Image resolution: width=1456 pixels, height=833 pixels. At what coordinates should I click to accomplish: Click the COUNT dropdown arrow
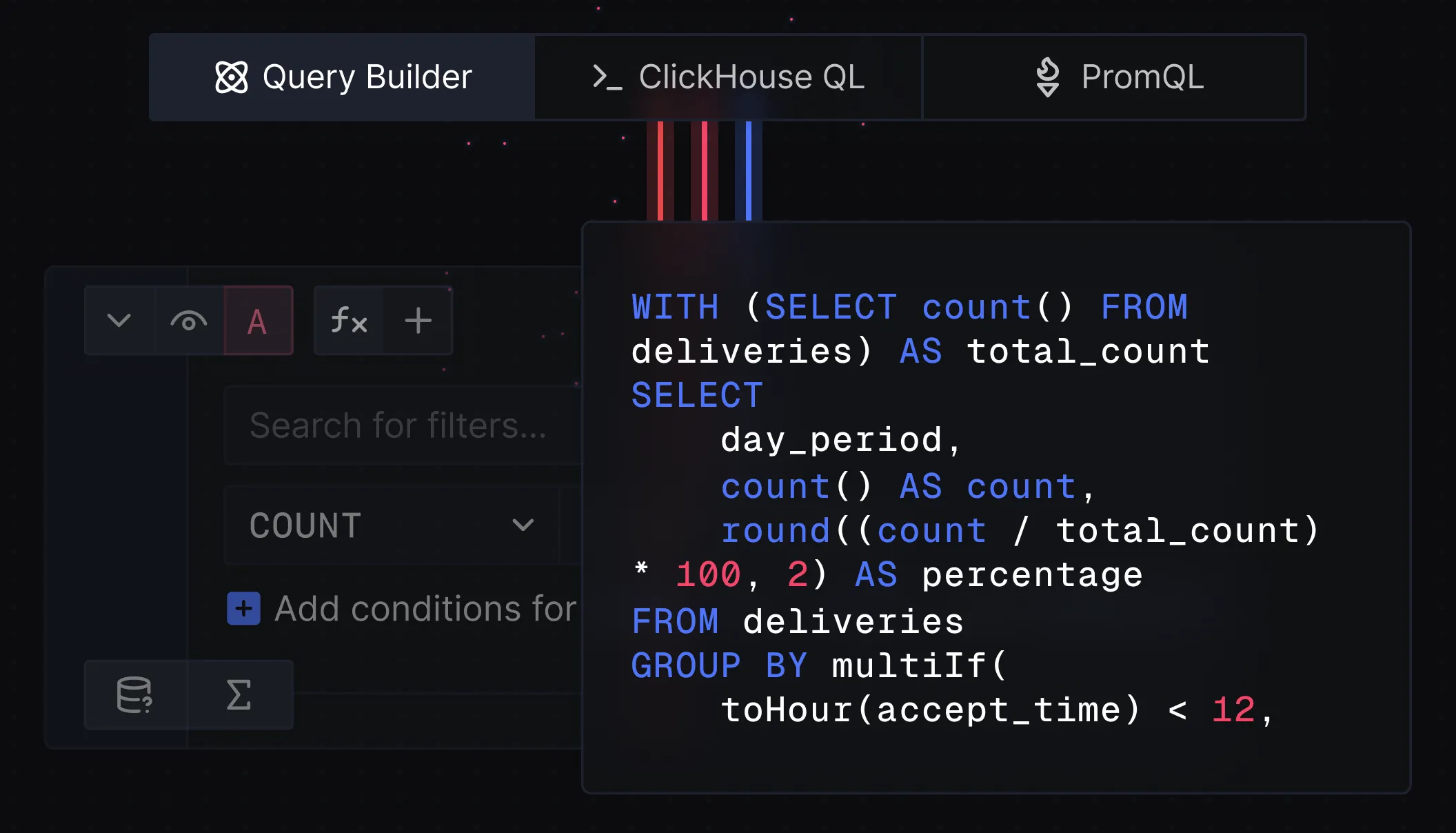click(523, 525)
